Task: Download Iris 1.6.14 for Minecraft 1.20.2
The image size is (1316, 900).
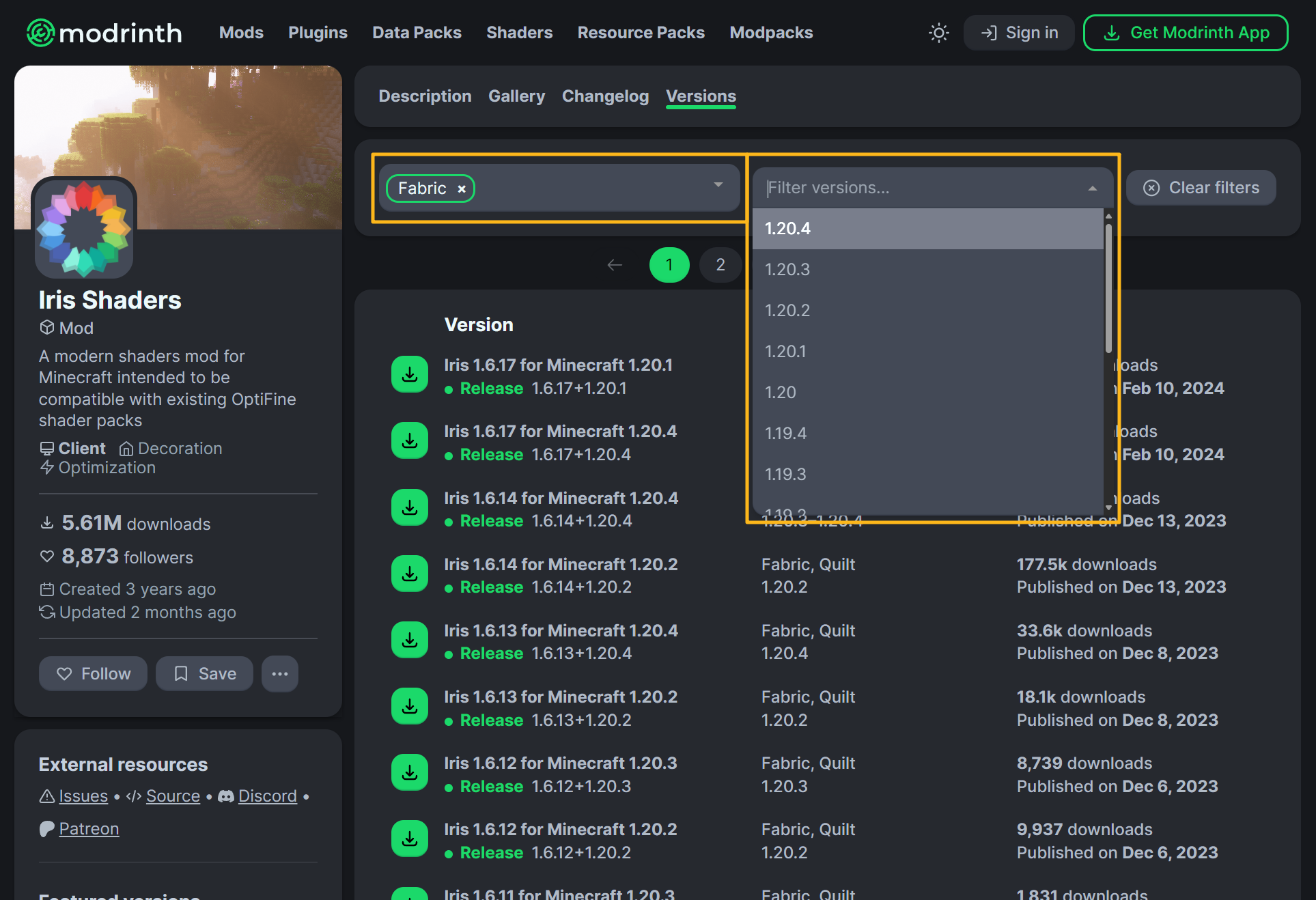Action: tap(410, 574)
